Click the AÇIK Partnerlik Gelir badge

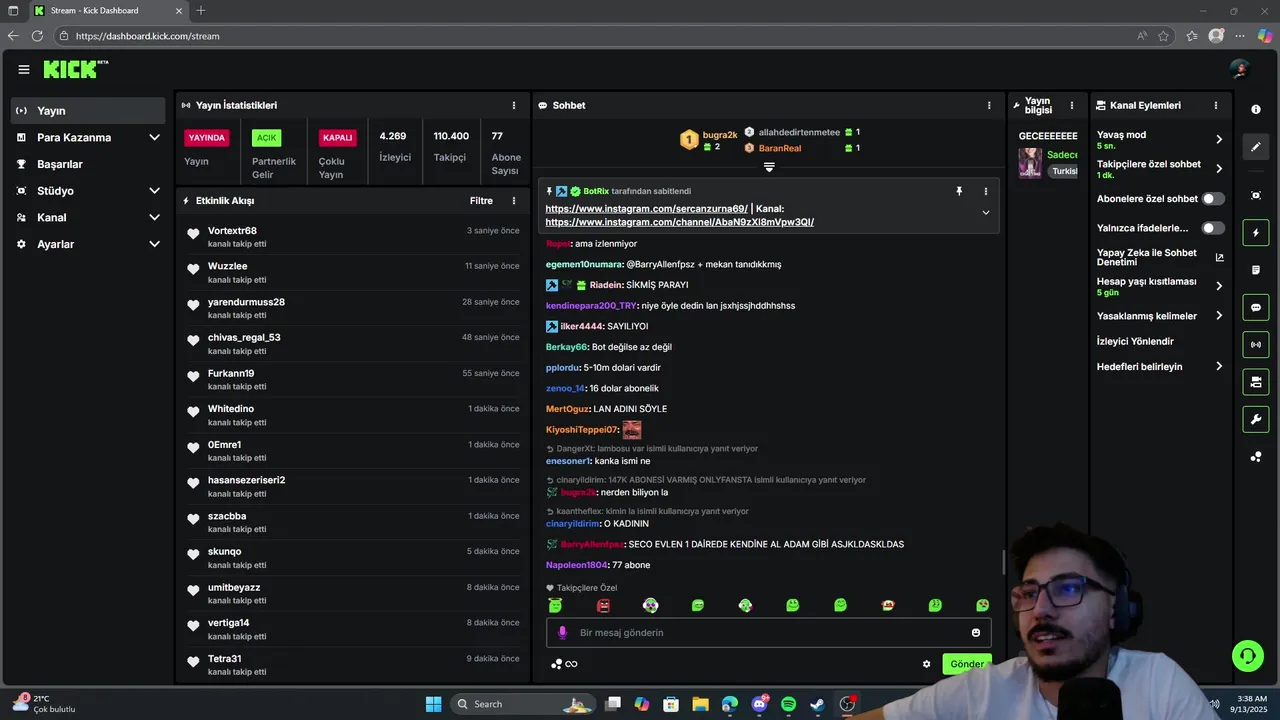(266, 138)
